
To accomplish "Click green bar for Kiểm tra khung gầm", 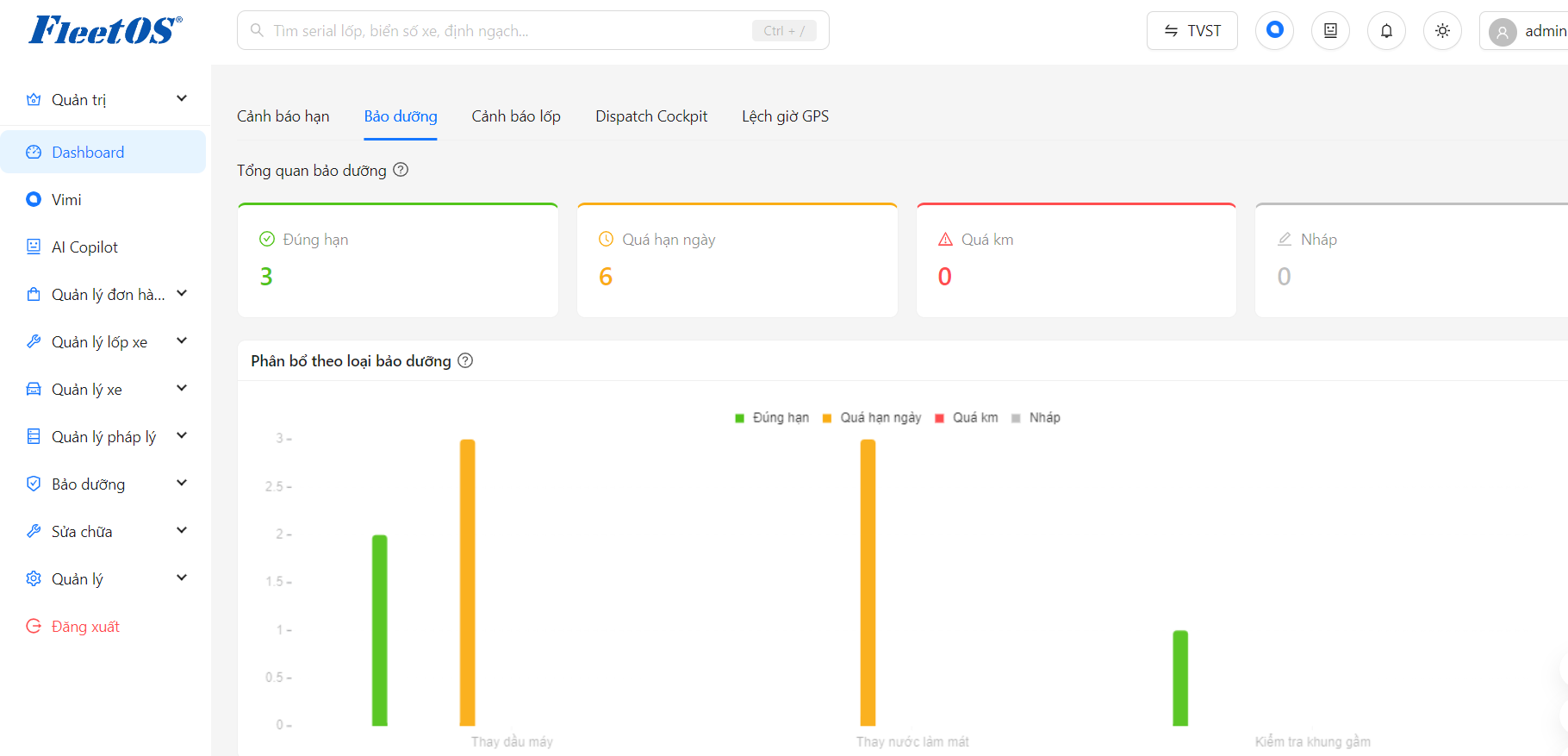I will [1180, 678].
